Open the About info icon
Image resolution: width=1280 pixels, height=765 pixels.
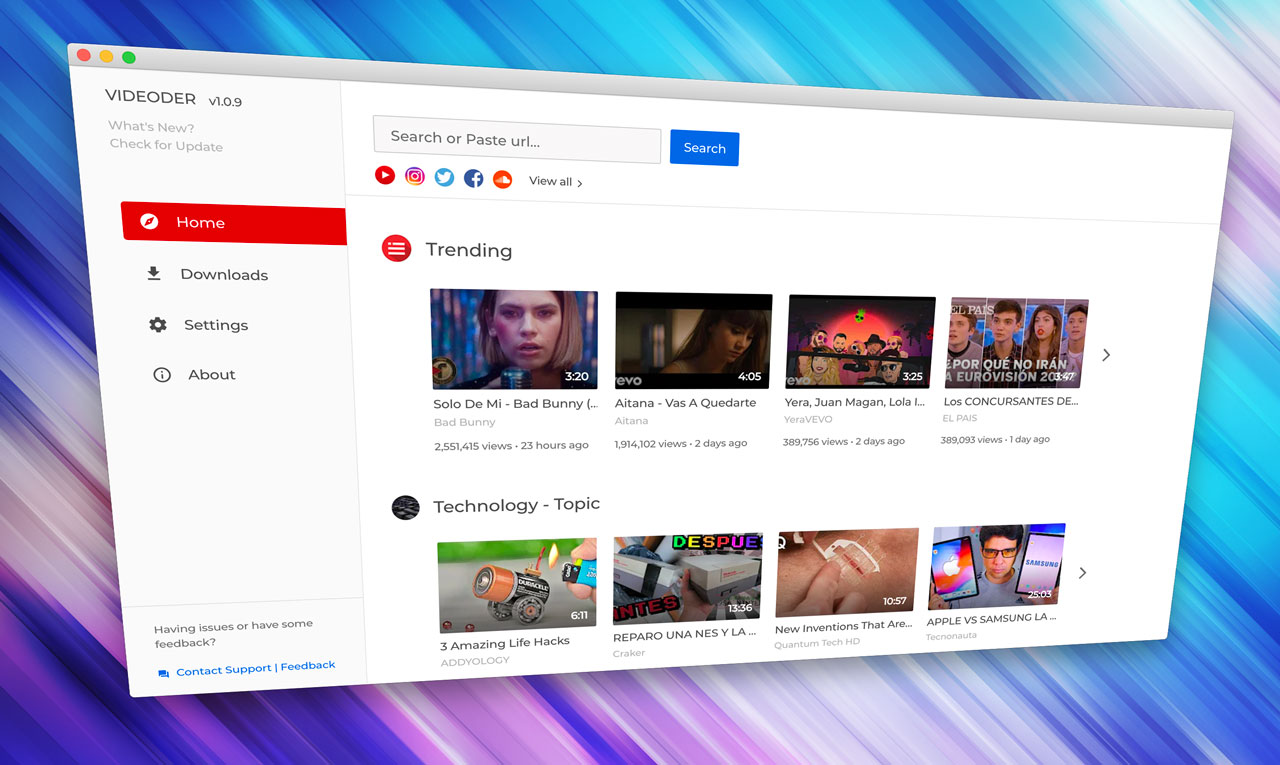tap(162, 374)
